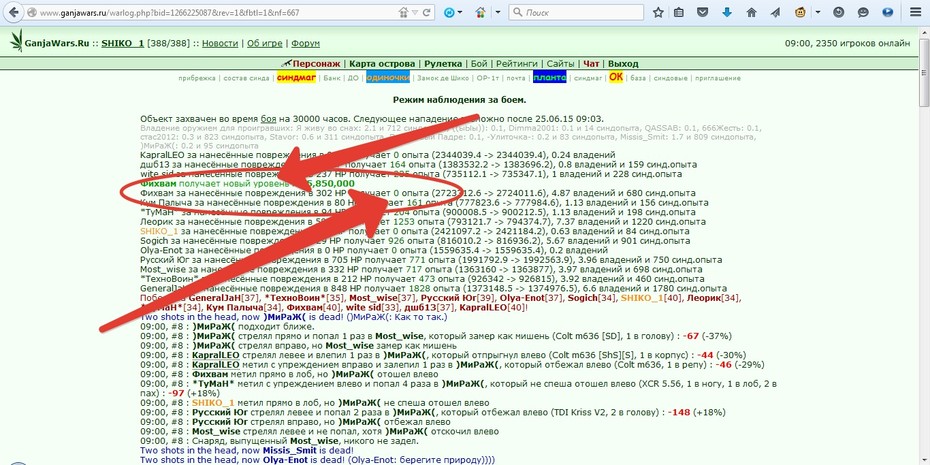Image resolution: width=930 pixels, height=465 pixels.
Task: Select Чат in the main menu
Action: (591, 63)
